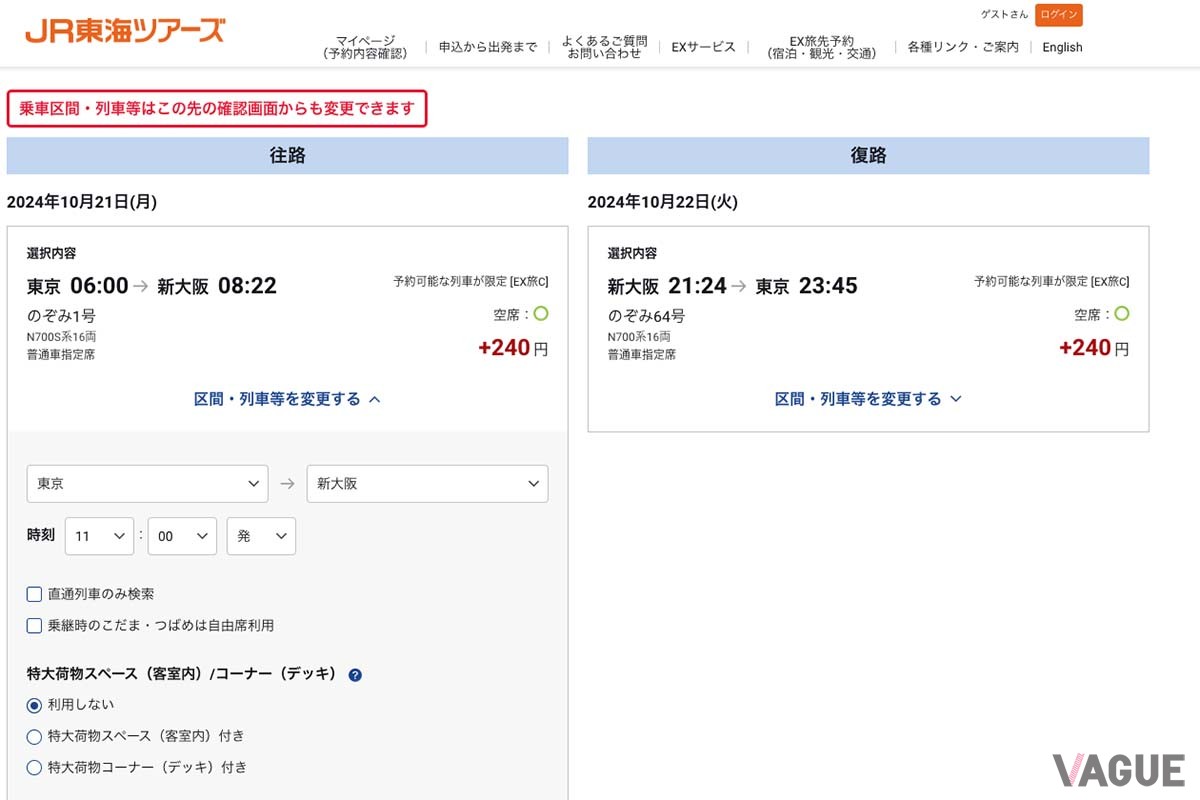Click 予約可能な列車が限定 [EX旅C] in the 往路 card
1200x800 pixels.
[471, 282]
